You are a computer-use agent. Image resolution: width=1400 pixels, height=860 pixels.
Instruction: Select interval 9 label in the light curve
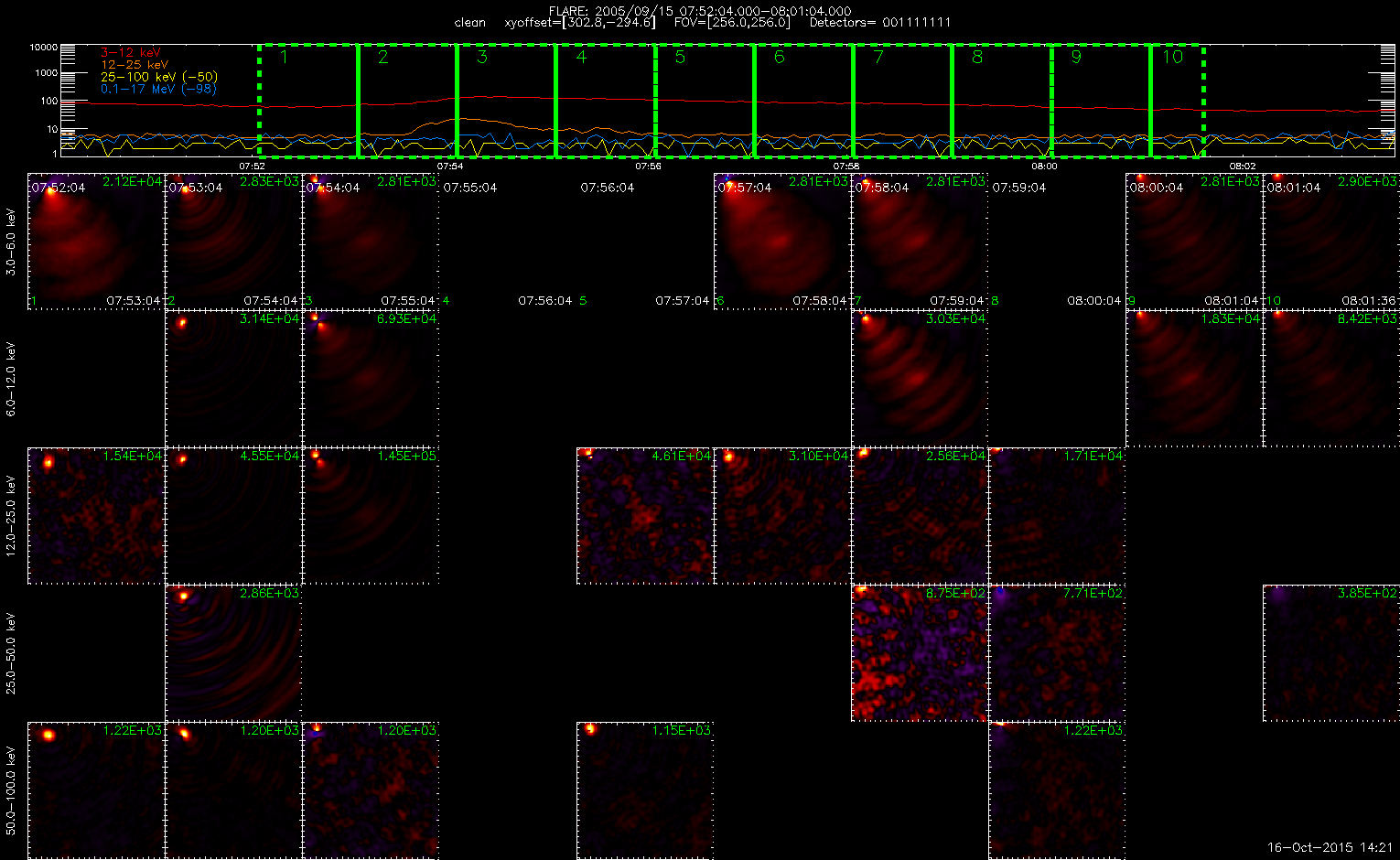1076,57
